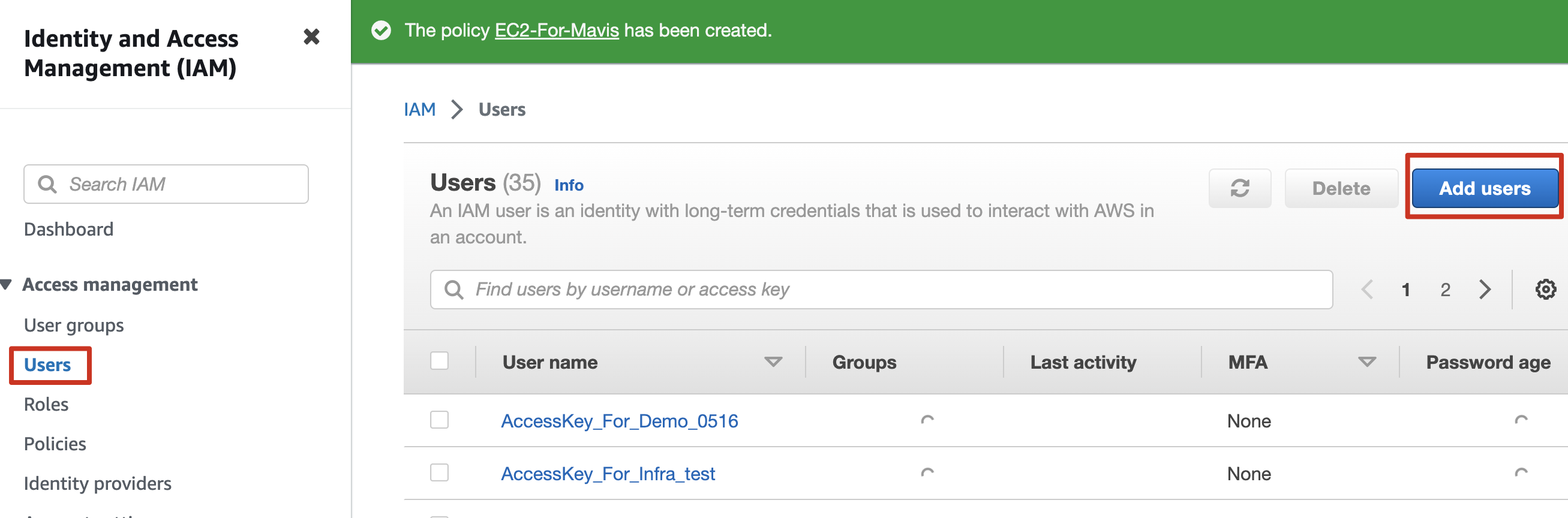The image size is (1568, 518).
Task: Click the magnifier icon in Find users field
Action: click(453, 289)
